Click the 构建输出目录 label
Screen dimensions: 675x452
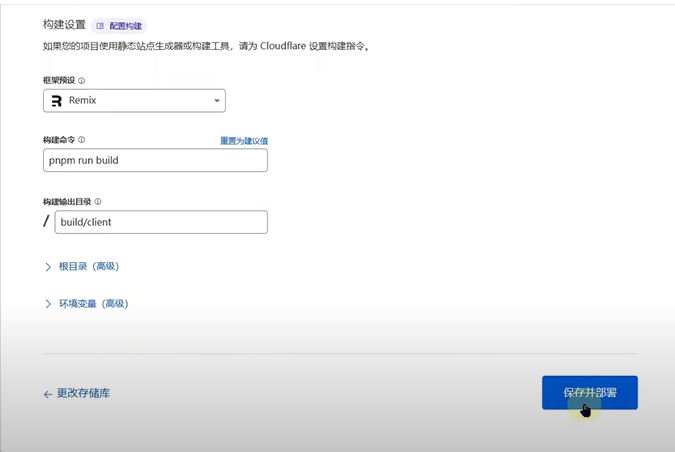(x=67, y=201)
